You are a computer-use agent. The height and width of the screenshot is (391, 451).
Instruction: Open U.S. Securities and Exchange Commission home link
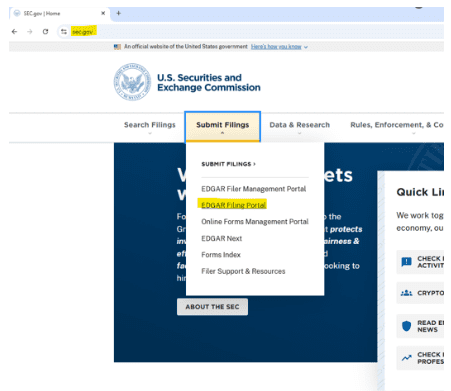point(209,82)
